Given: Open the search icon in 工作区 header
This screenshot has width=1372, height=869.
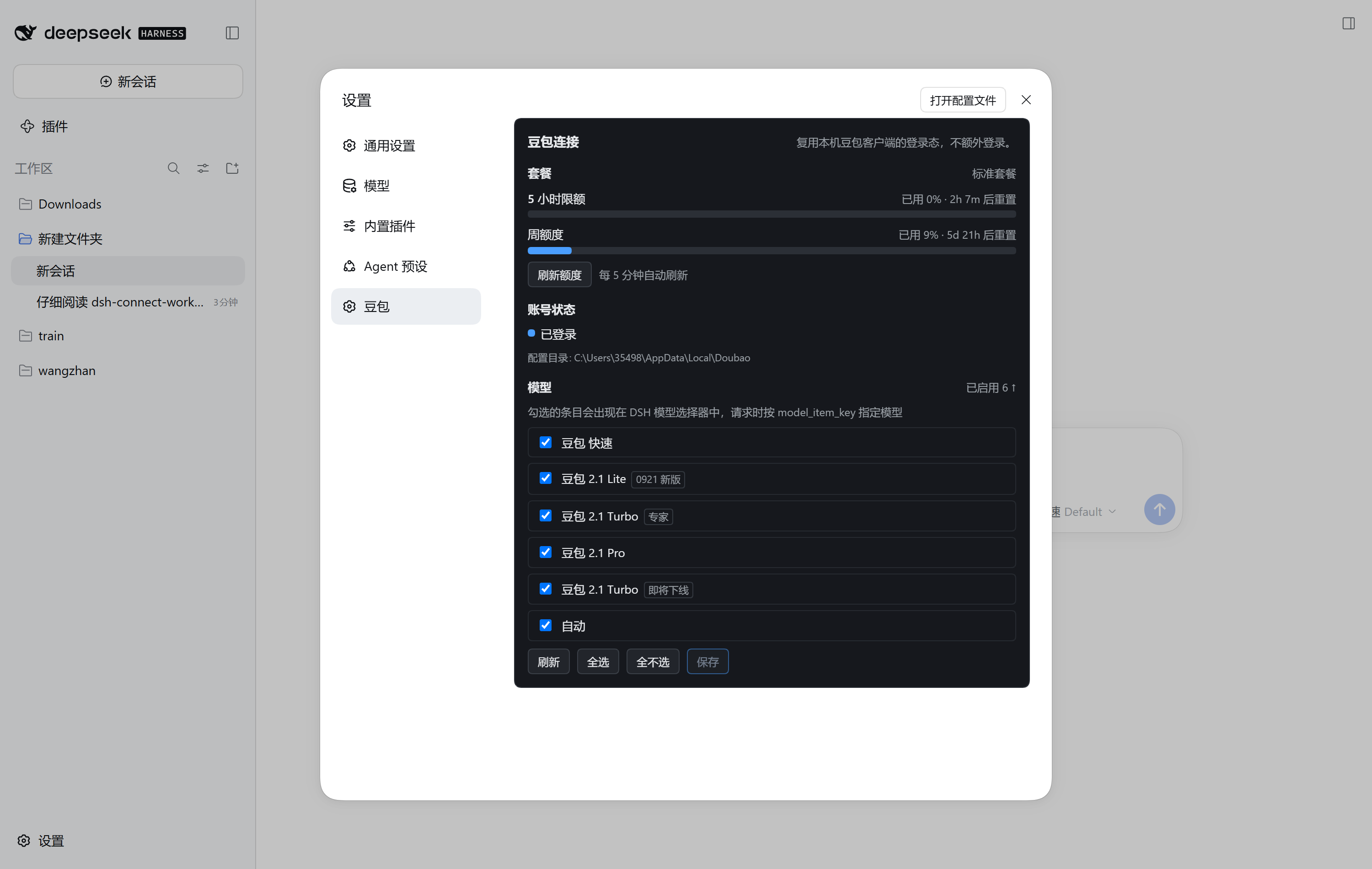Looking at the screenshot, I should pos(173,168).
